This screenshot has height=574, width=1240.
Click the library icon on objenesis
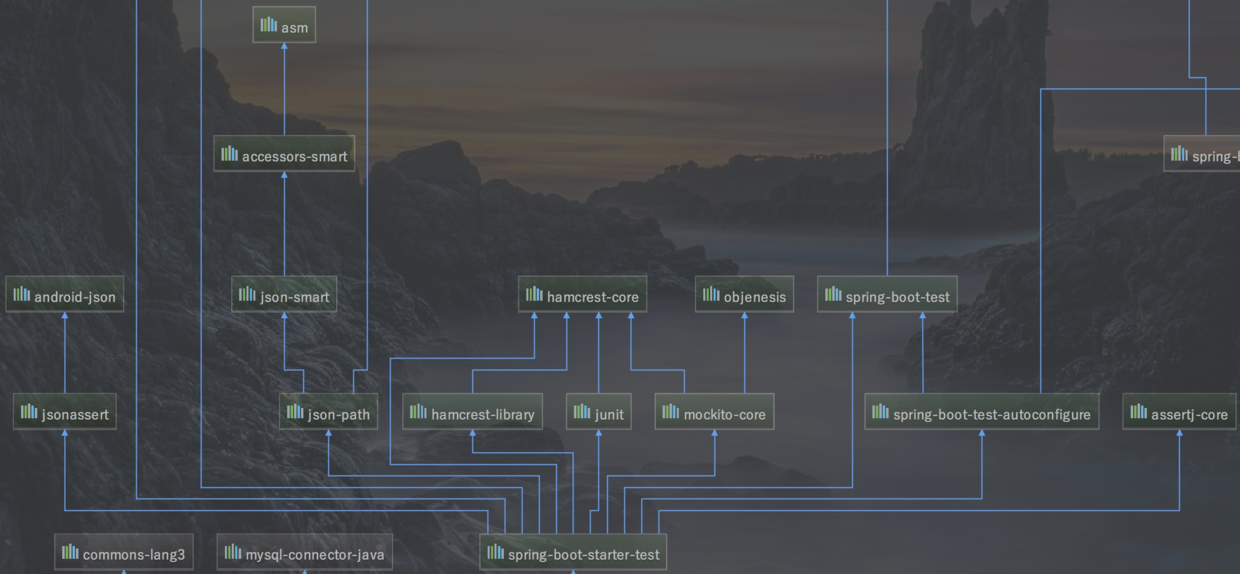tap(712, 294)
